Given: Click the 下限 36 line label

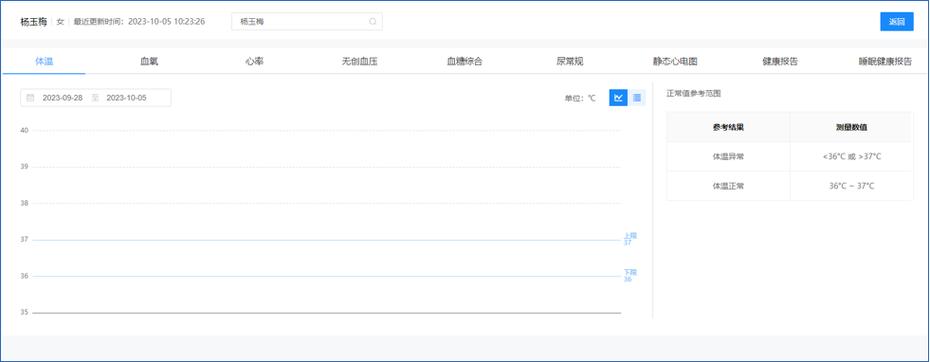Looking at the screenshot, I should (630, 275).
